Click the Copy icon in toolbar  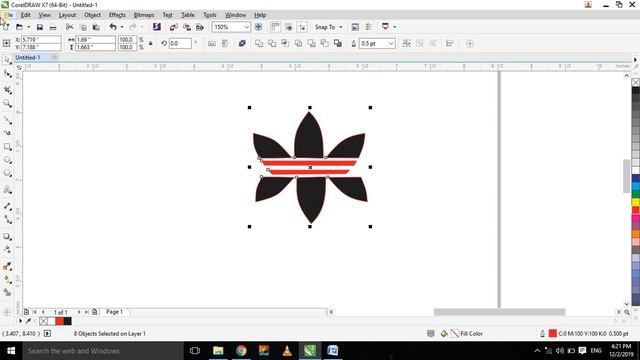pyautogui.click(x=83, y=27)
